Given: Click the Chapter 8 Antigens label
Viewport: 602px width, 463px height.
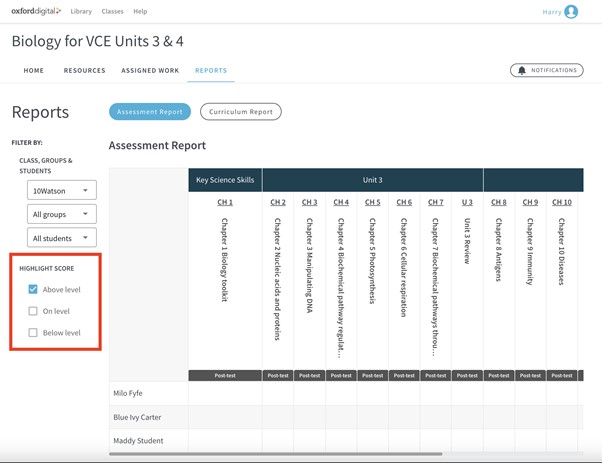Looking at the screenshot, I should tap(498, 250).
